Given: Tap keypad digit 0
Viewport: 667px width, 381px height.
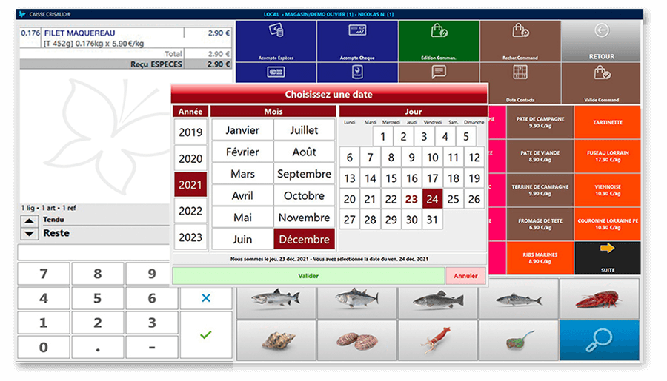Looking at the screenshot, I should click(x=43, y=347).
